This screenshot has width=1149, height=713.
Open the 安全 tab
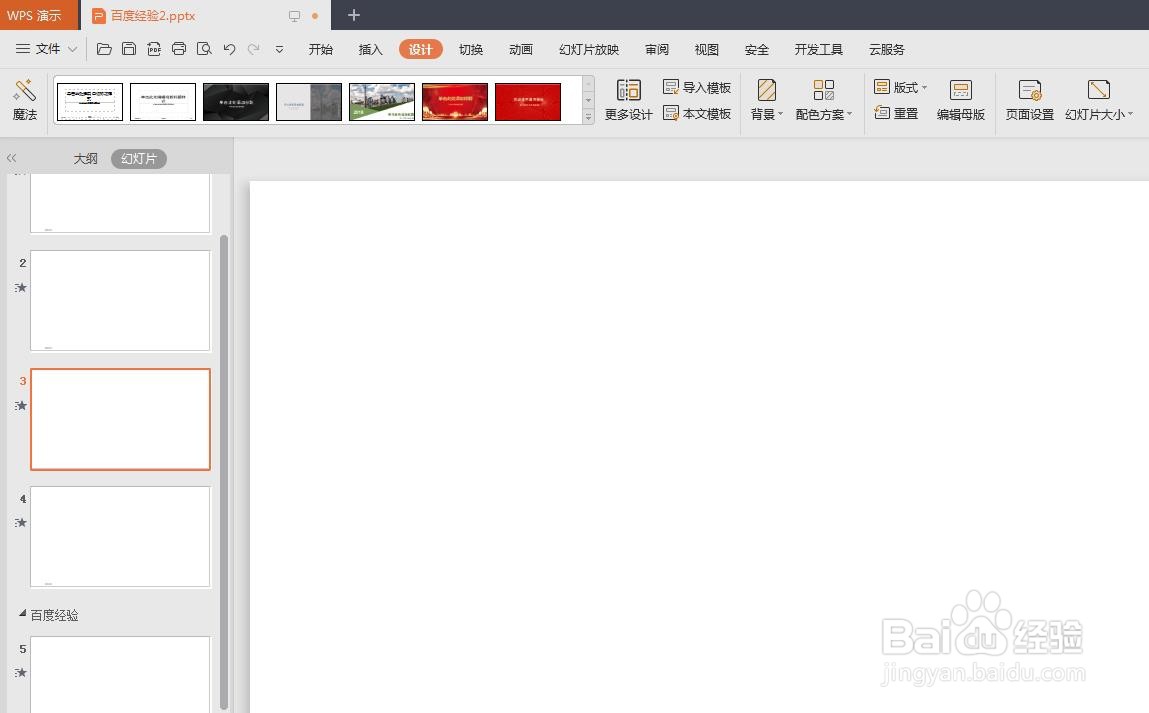(x=756, y=49)
